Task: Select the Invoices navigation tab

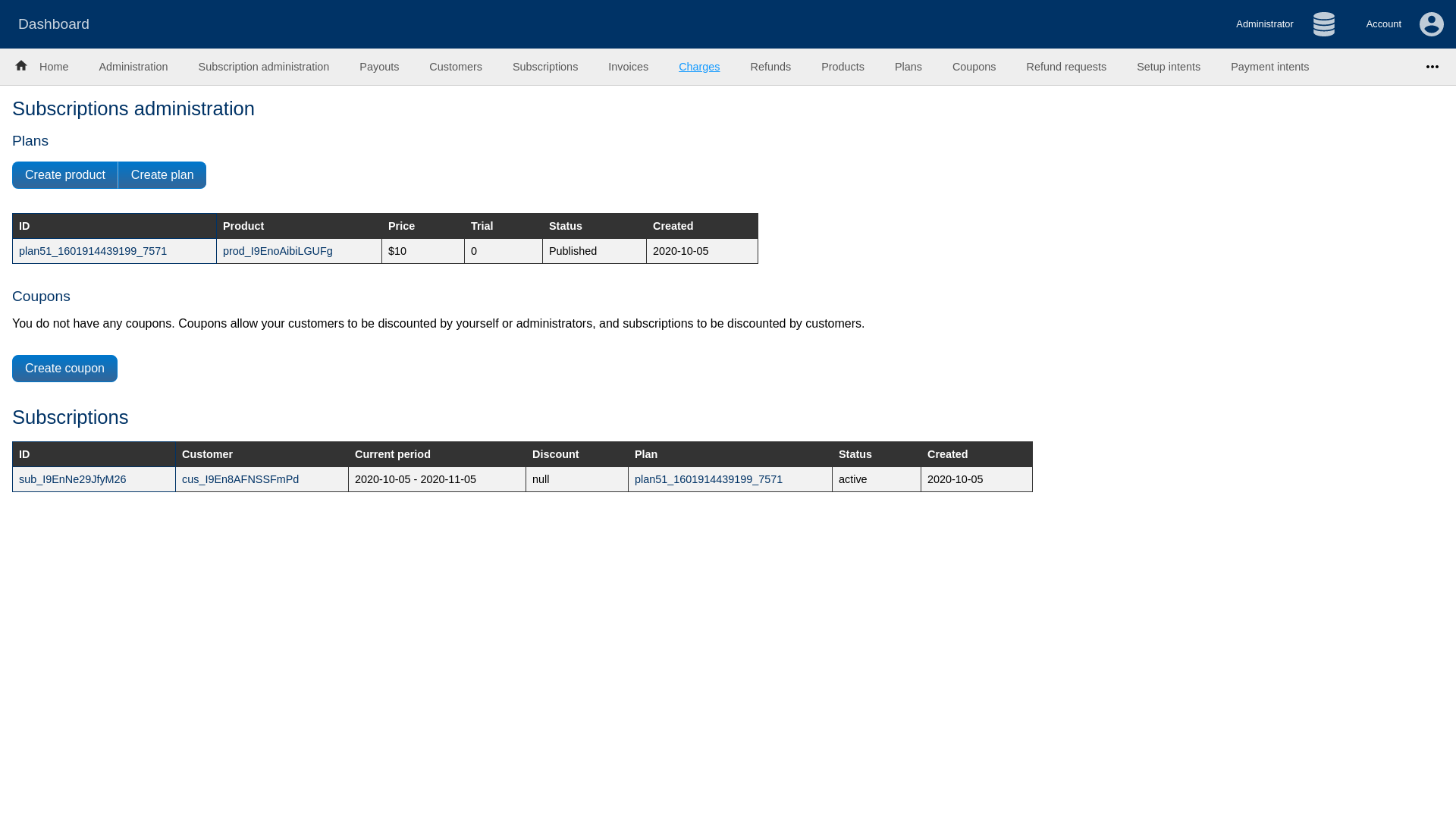Action: pyautogui.click(x=628, y=66)
